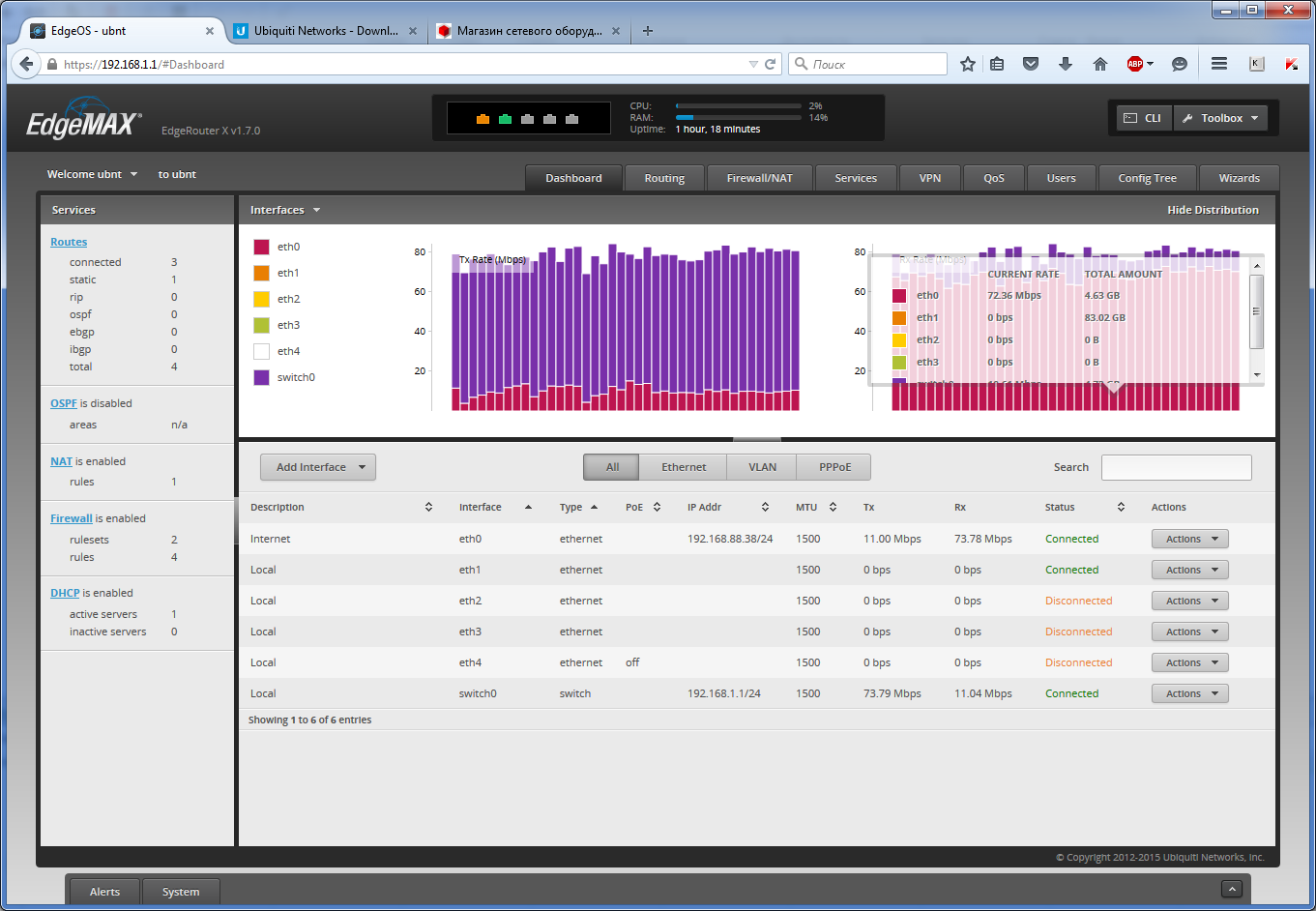Reload the page with the refresh icon

click(x=771, y=64)
